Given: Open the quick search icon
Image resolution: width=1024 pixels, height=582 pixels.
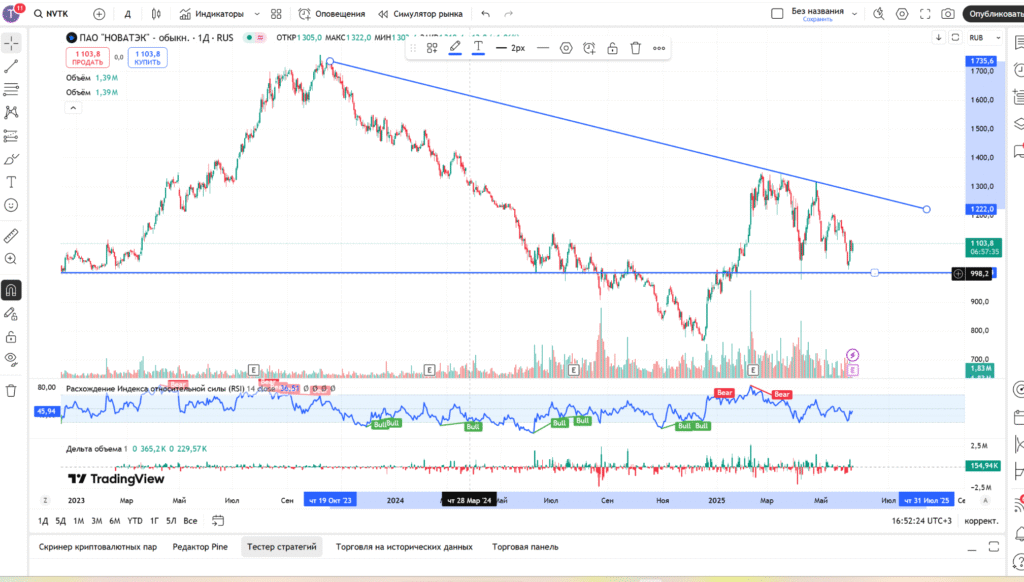Looking at the screenshot, I should pyautogui.click(x=879, y=14).
